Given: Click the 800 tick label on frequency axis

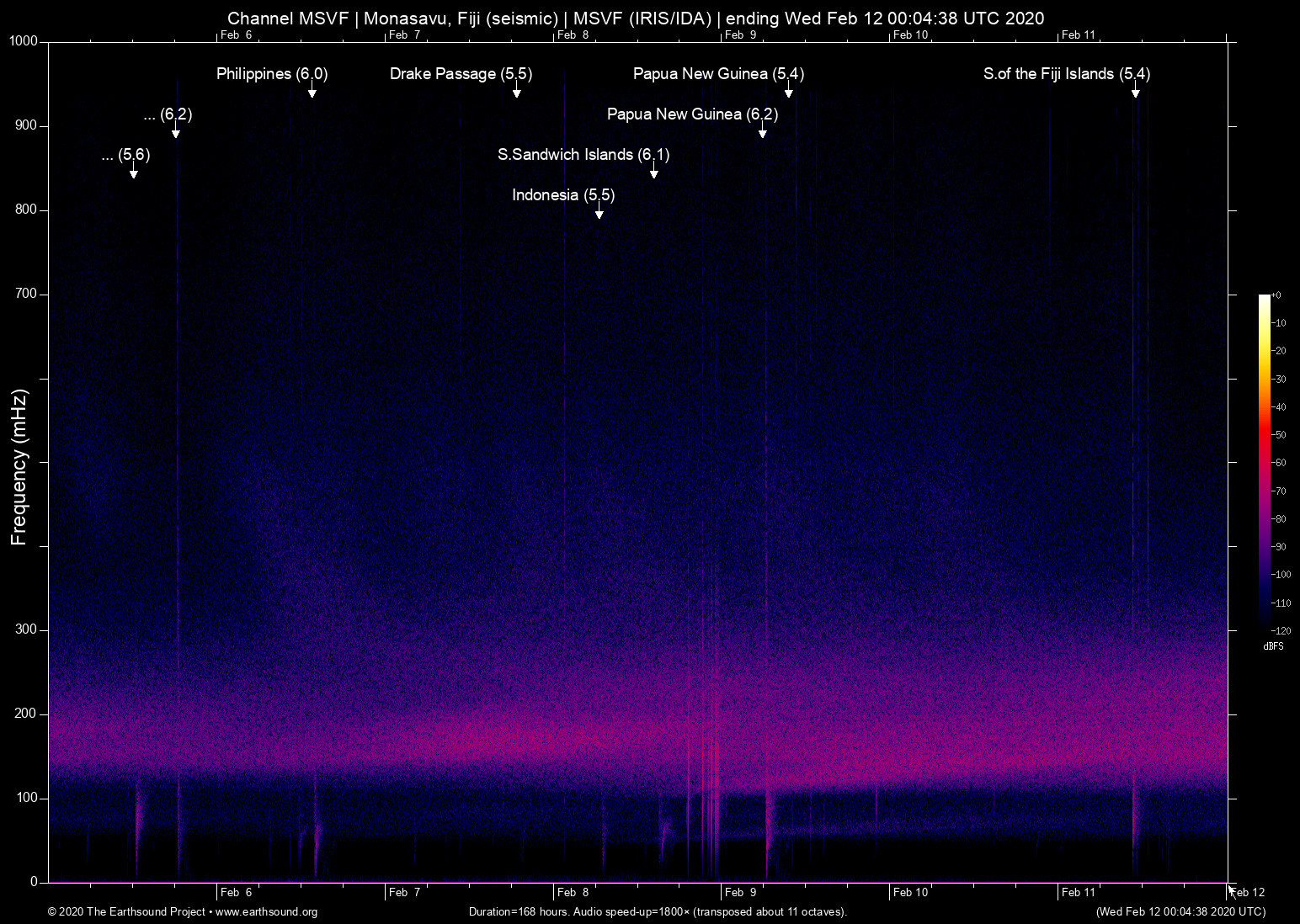Looking at the screenshot, I should click(26, 210).
